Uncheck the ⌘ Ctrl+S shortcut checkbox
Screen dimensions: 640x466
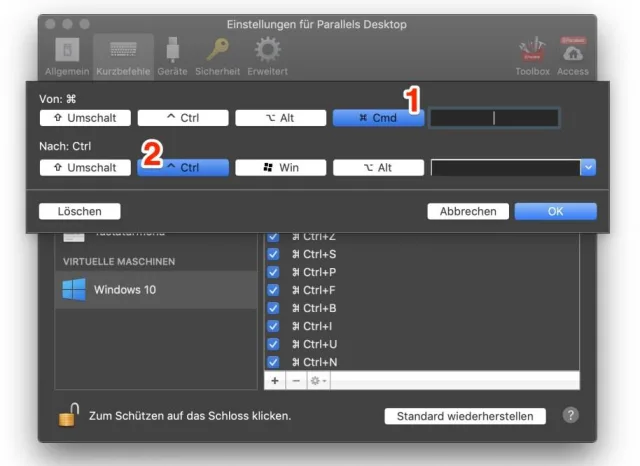(x=273, y=254)
